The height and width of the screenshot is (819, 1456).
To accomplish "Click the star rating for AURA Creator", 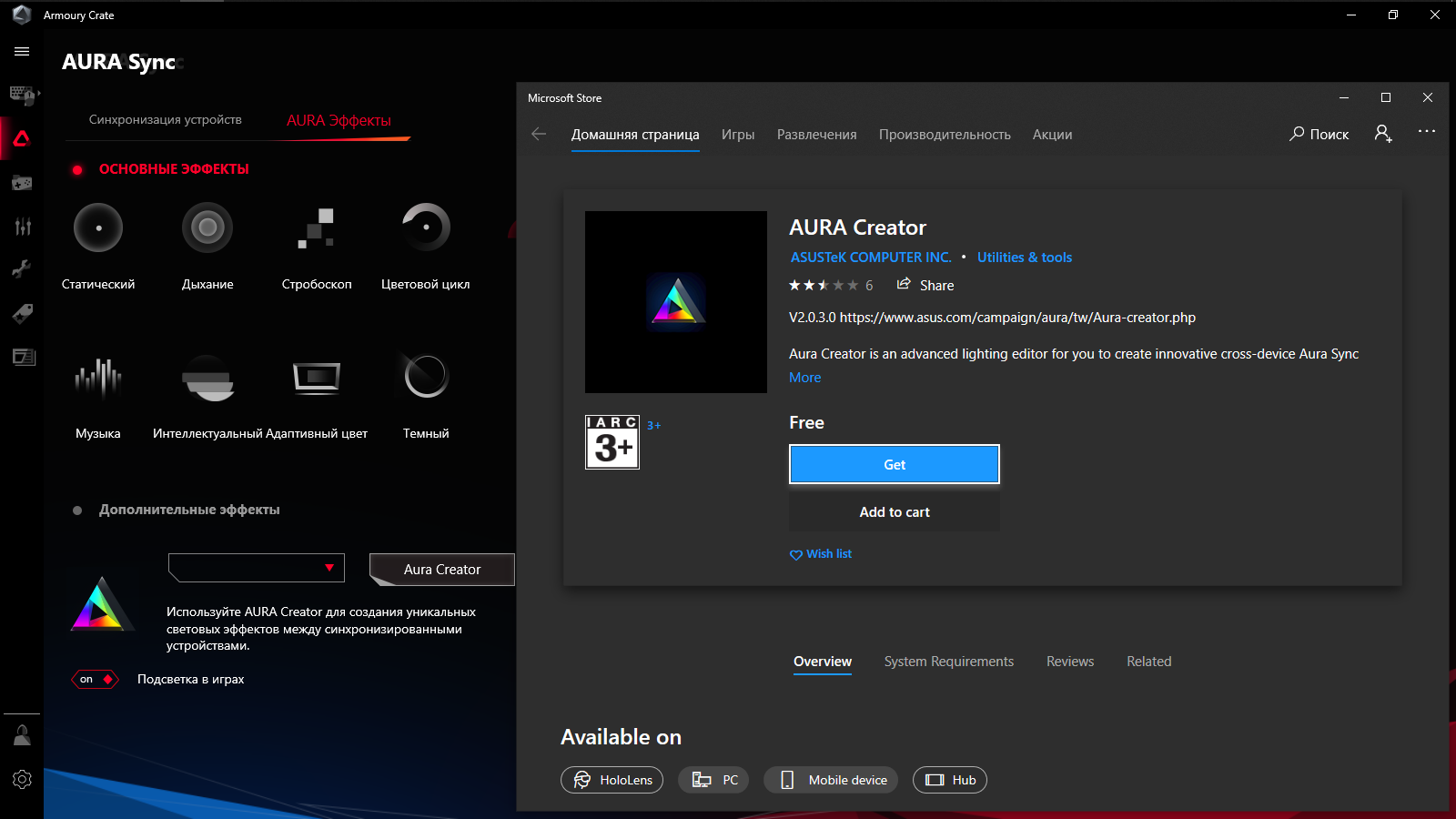I will [824, 286].
